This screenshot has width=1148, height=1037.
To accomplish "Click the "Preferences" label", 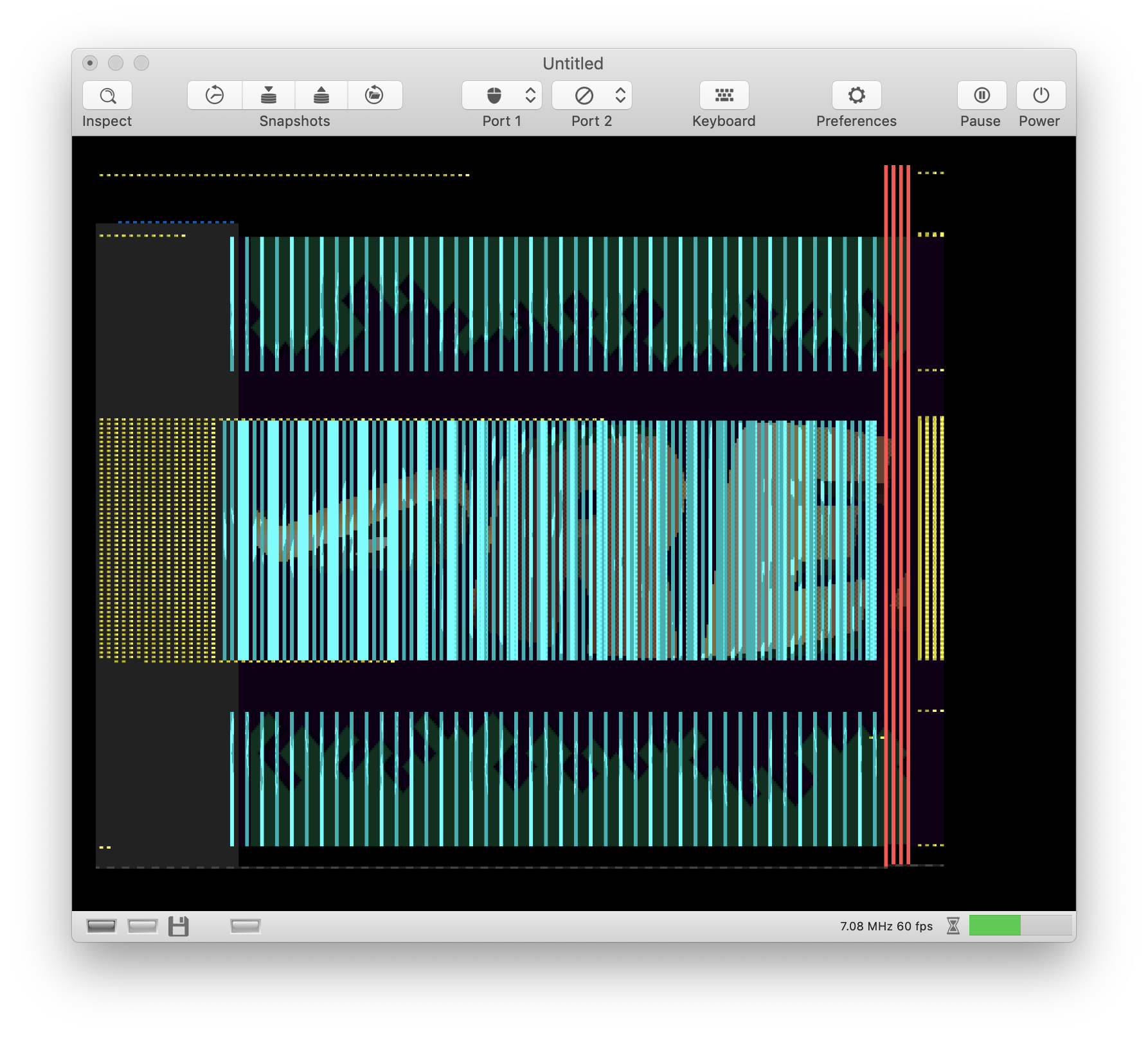I will [x=857, y=121].
